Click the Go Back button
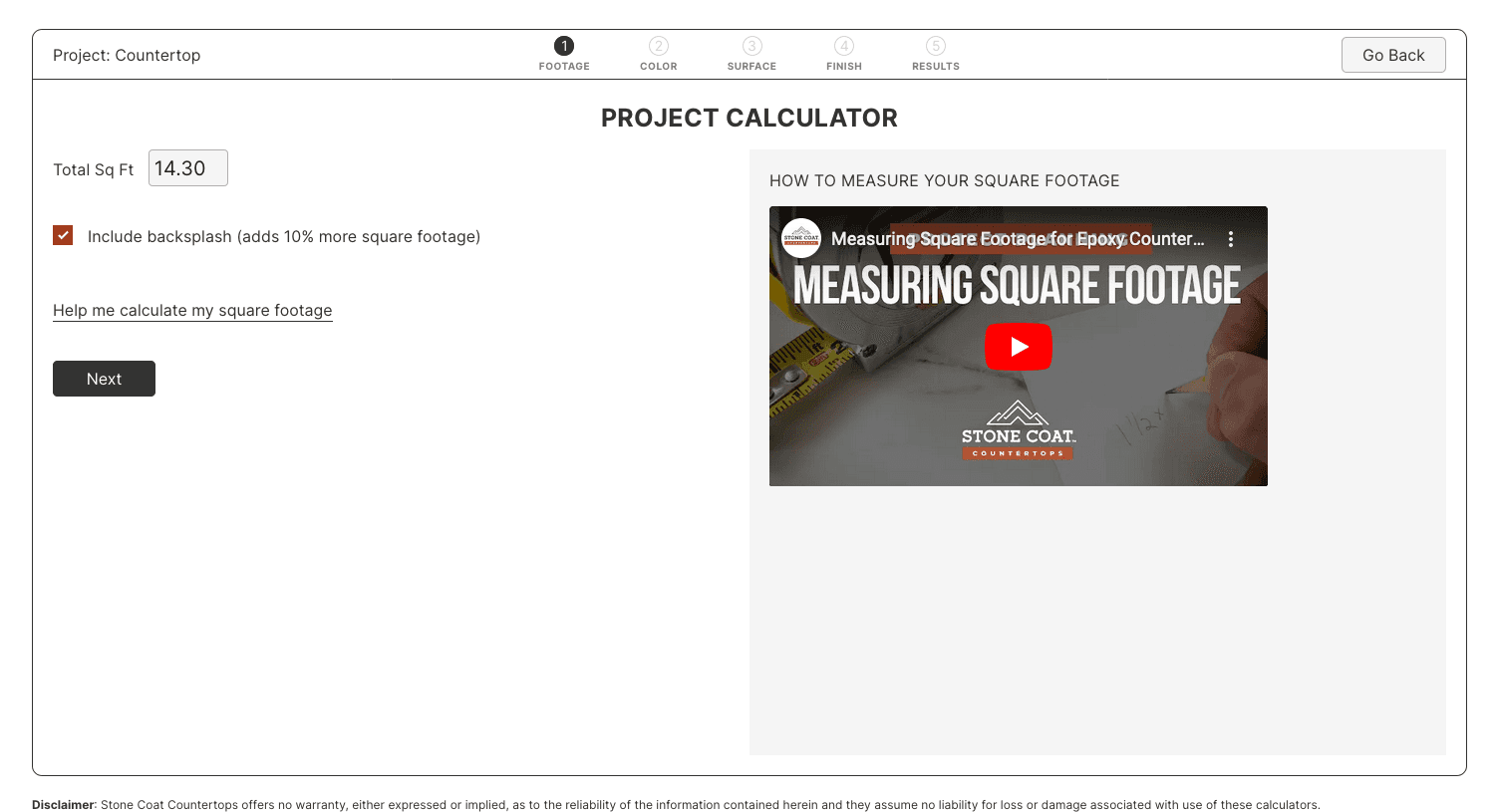 [1392, 55]
